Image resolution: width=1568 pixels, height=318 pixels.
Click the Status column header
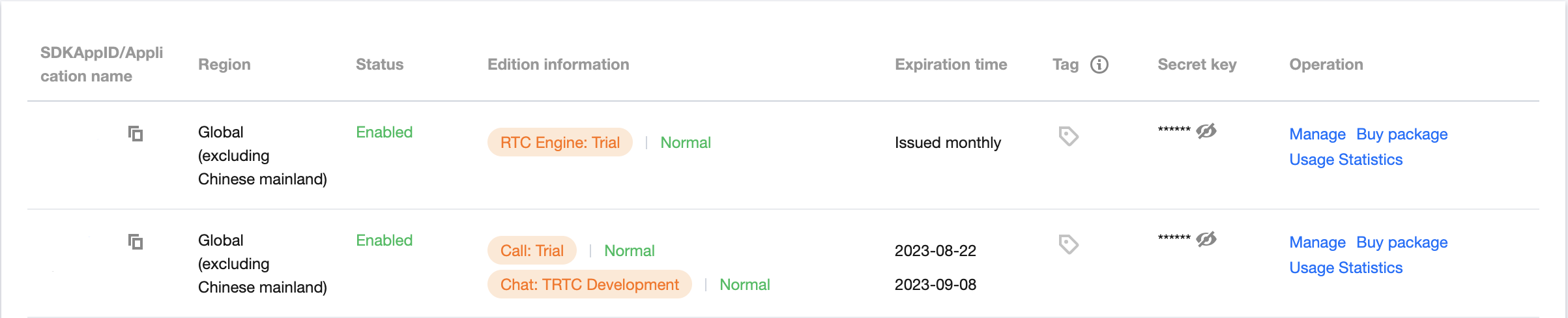tap(379, 65)
